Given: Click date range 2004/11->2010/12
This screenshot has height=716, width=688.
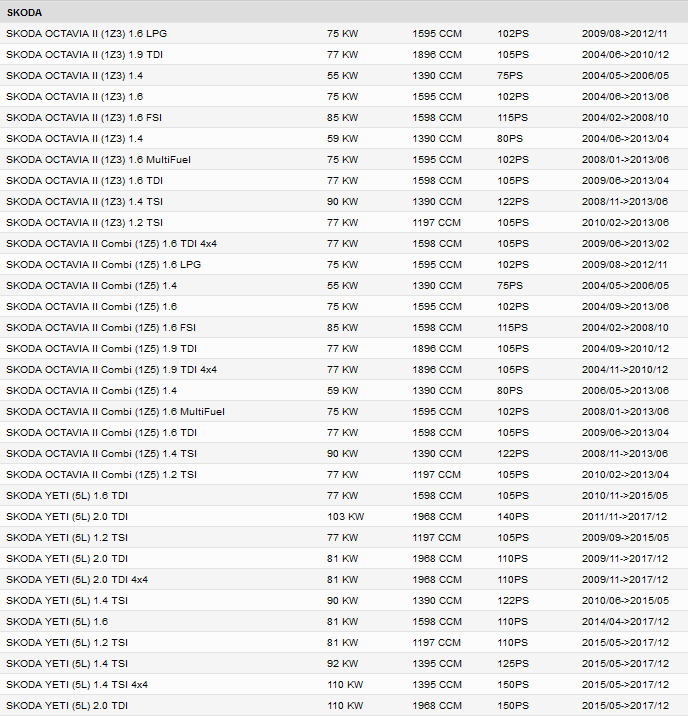Looking at the screenshot, I should pos(625,370).
